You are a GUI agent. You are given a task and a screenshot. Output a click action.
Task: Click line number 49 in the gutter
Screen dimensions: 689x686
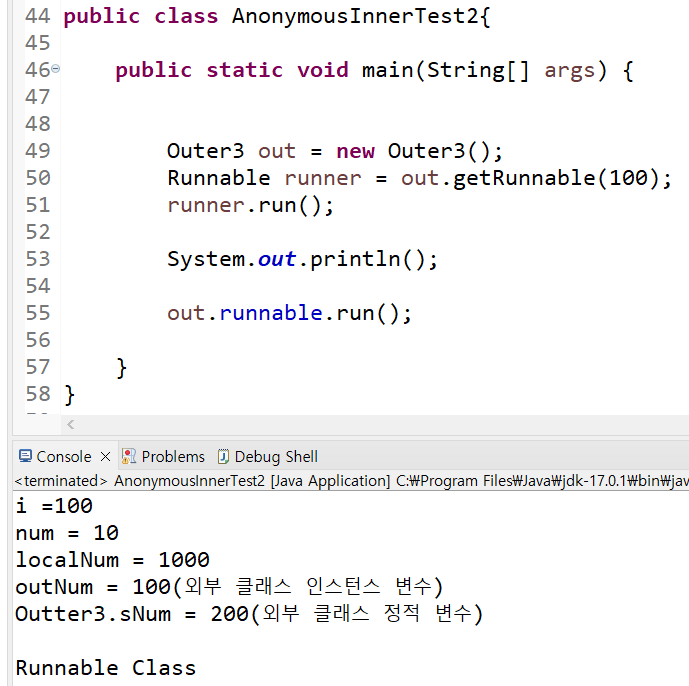pos(38,151)
